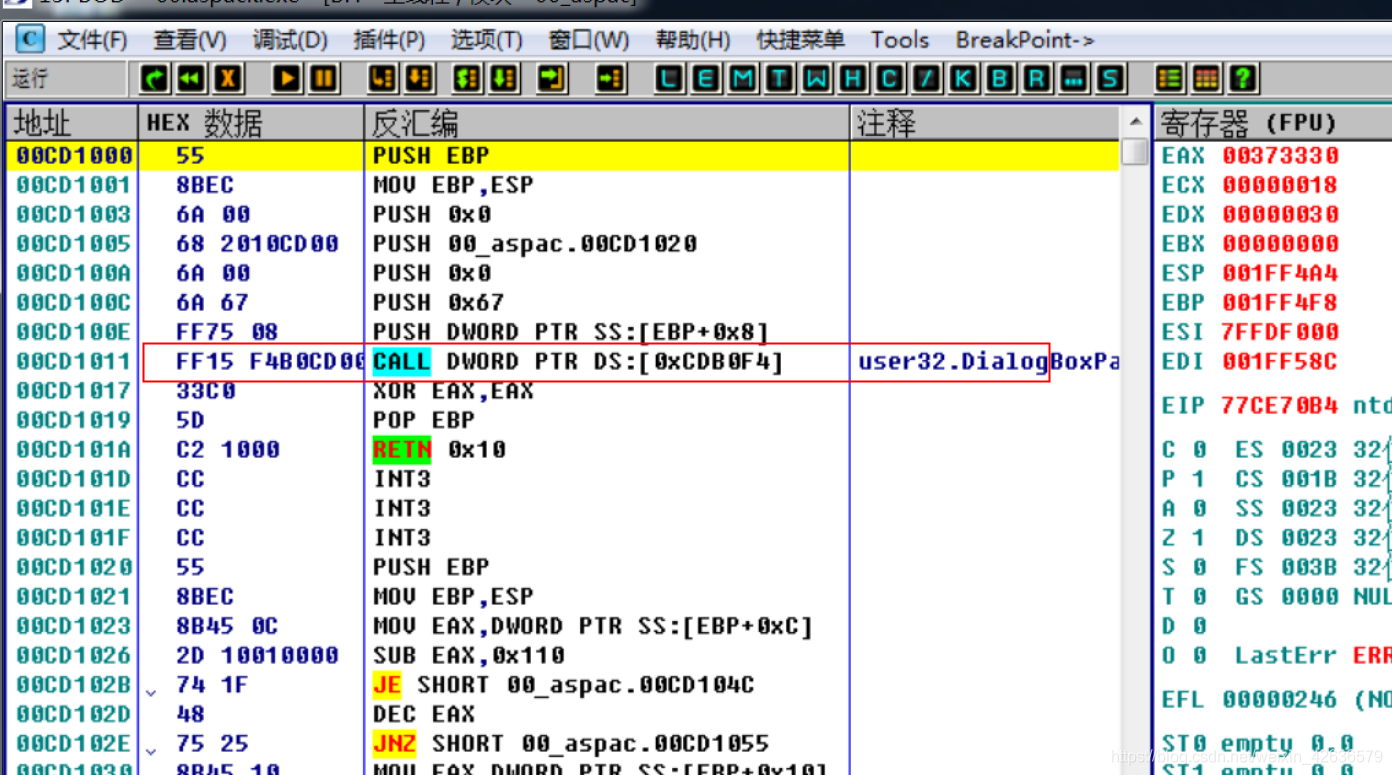Open the 文件(F) menu
This screenshot has width=1392, height=775.
(x=92, y=40)
